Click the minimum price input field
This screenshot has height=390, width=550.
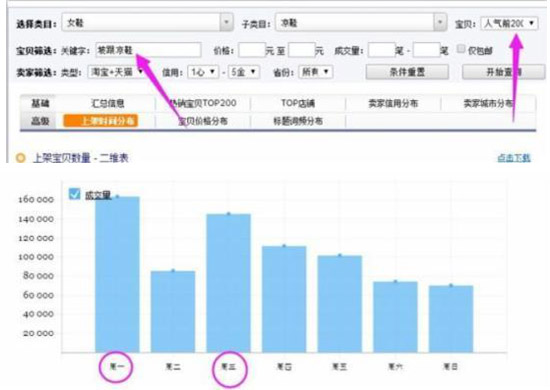pyautogui.click(x=252, y=50)
